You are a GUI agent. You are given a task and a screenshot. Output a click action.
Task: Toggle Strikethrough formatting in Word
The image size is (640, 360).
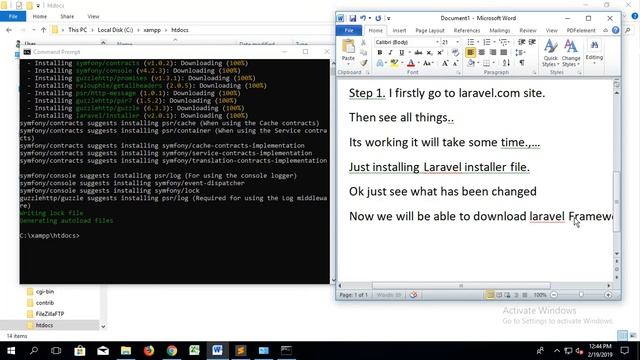pos(418,53)
